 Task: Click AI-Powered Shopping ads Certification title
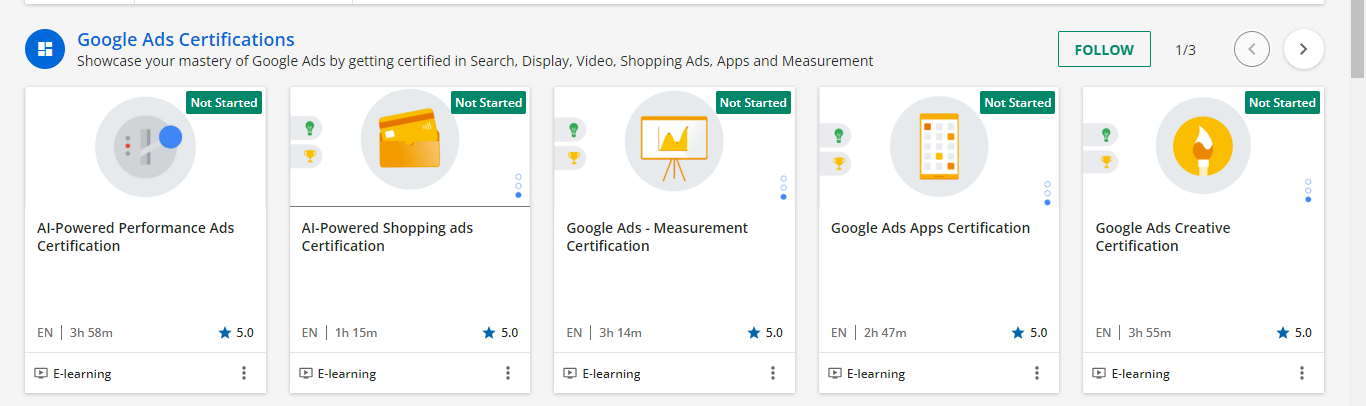(388, 237)
